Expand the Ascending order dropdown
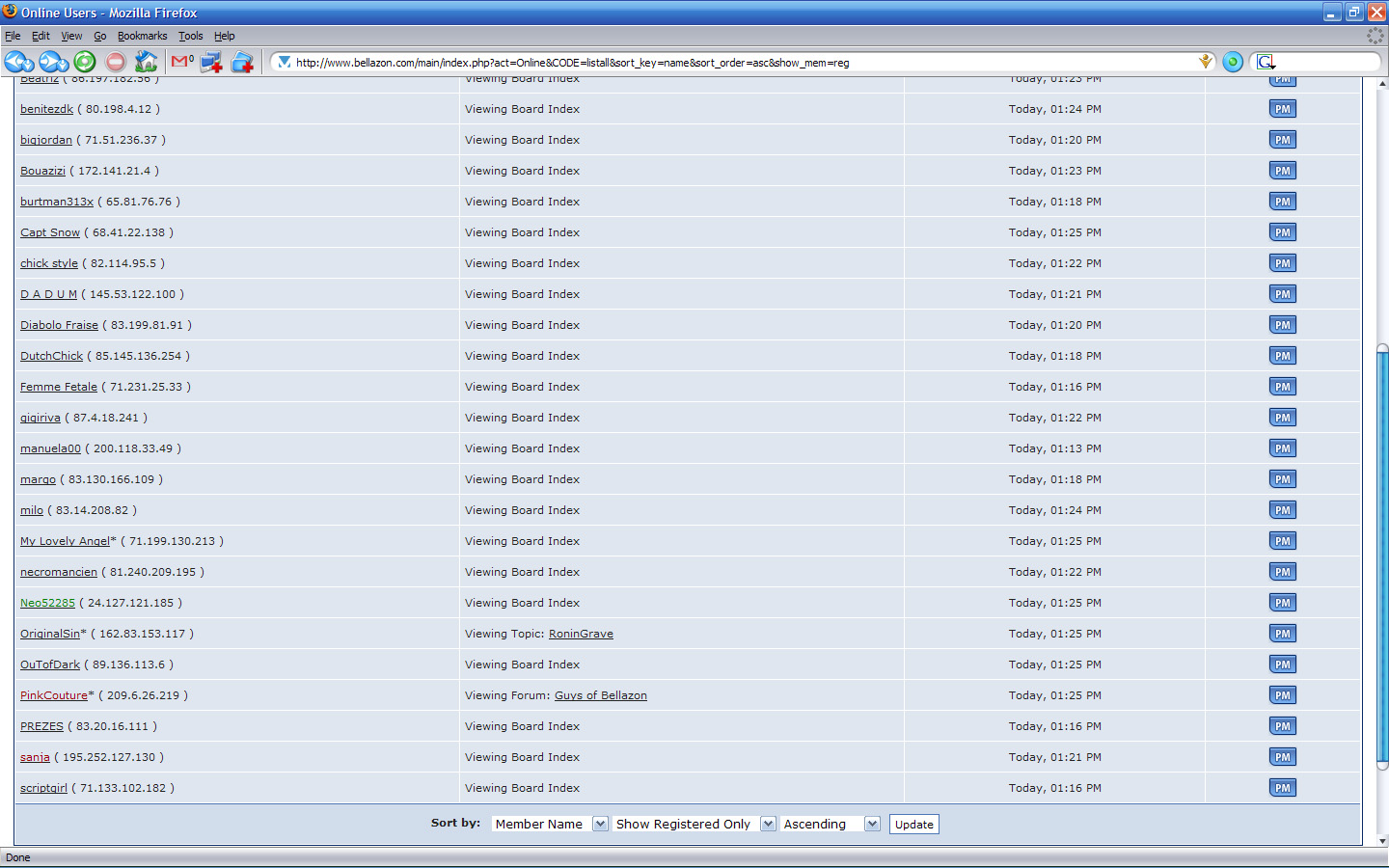 [872, 824]
